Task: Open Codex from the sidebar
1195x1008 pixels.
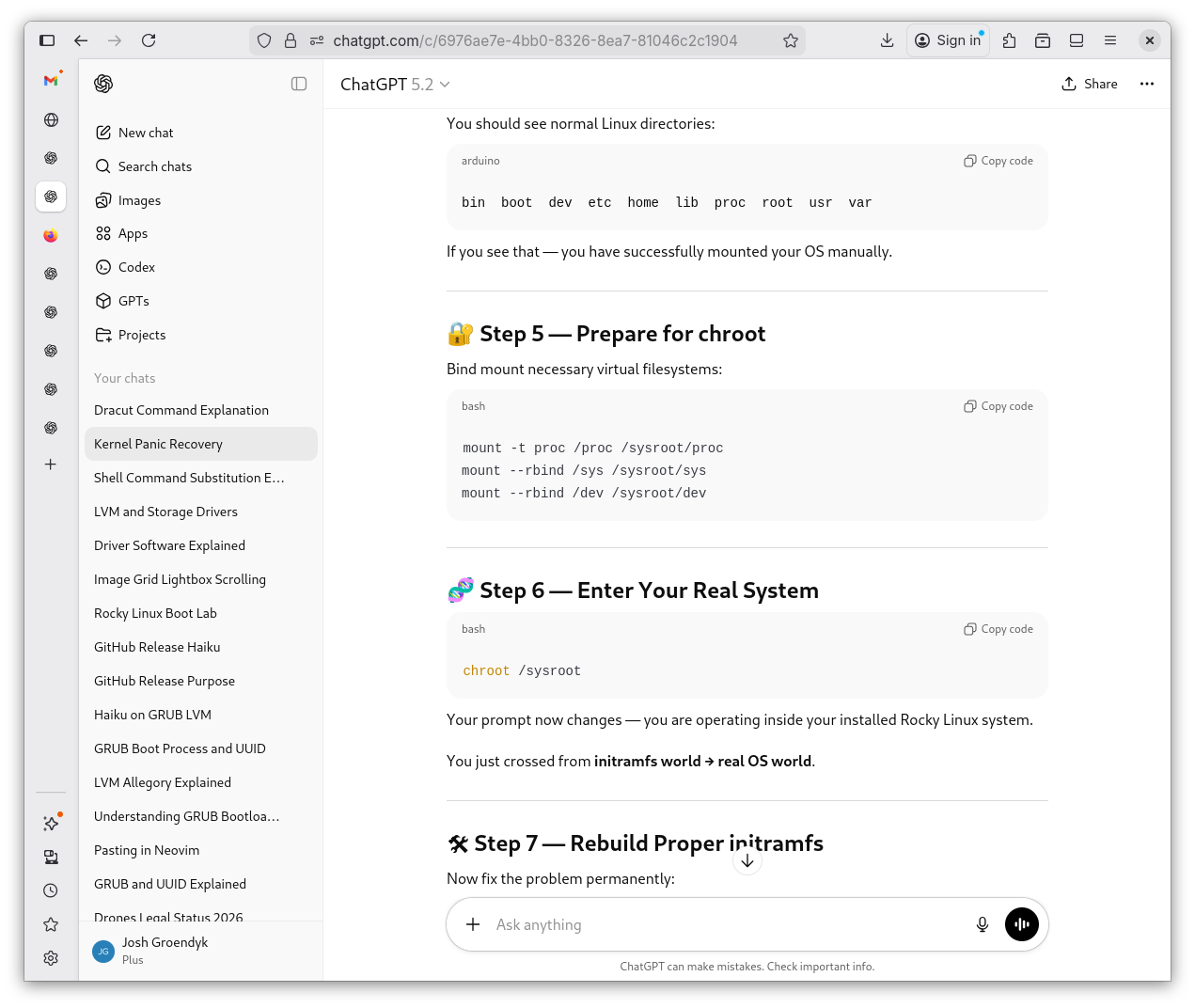Action: point(136,267)
